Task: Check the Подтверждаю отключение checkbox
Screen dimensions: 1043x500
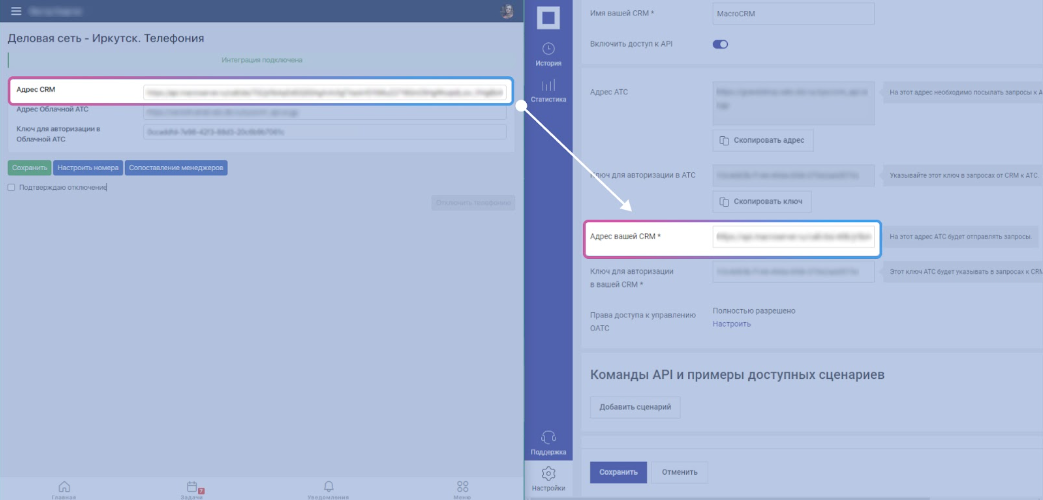Action: coord(11,187)
